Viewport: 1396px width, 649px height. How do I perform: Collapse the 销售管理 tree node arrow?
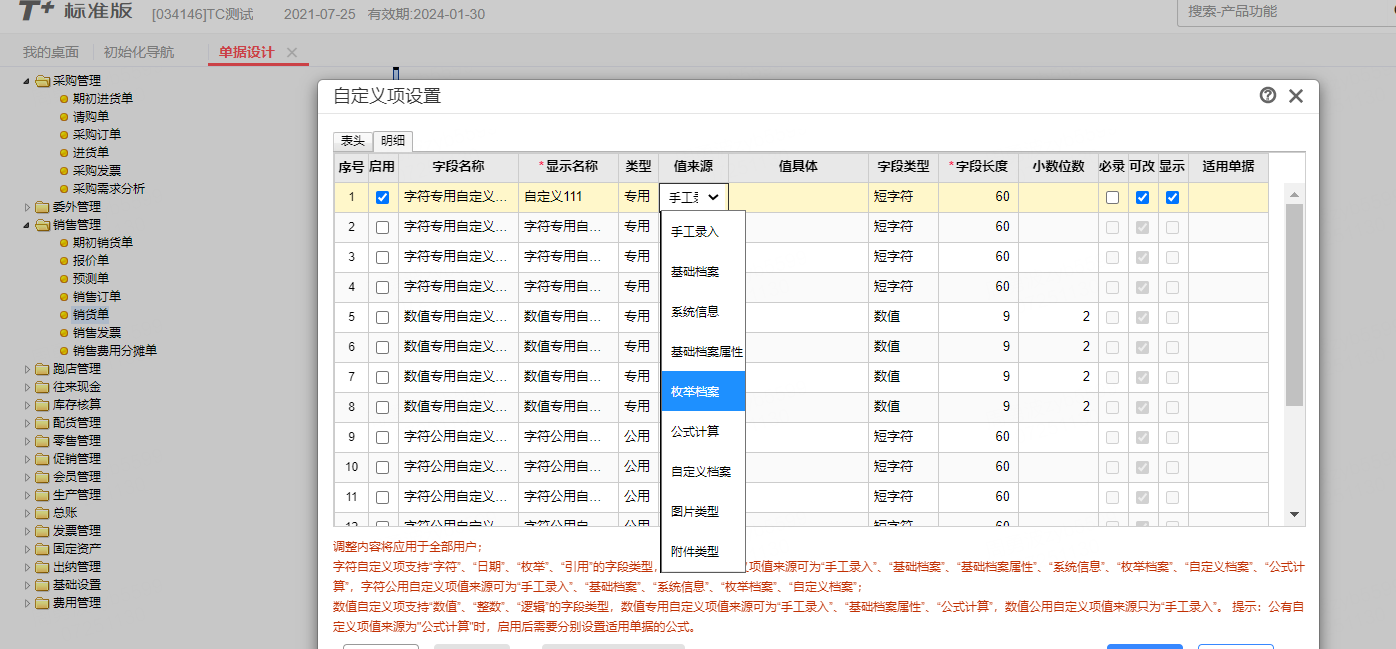[x=27, y=225]
